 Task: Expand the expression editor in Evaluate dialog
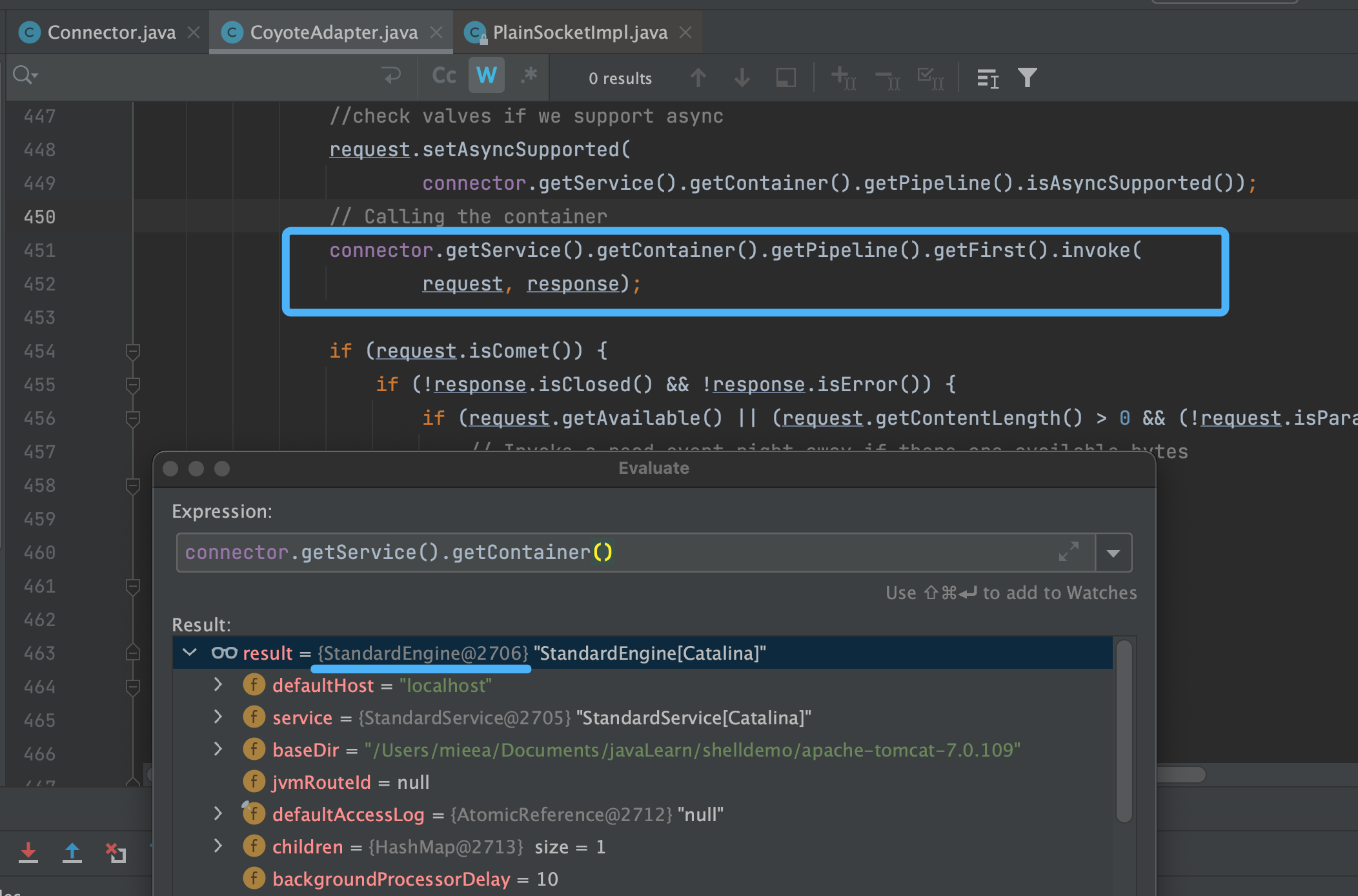pyautogui.click(x=1069, y=552)
